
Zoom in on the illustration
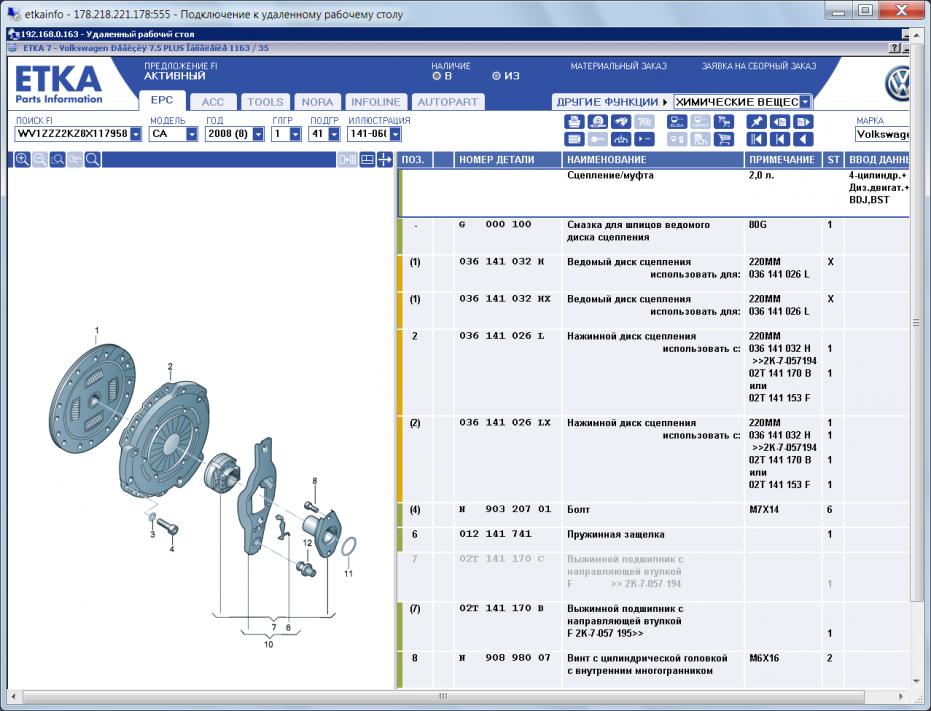pyautogui.click(x=22, y=159)
